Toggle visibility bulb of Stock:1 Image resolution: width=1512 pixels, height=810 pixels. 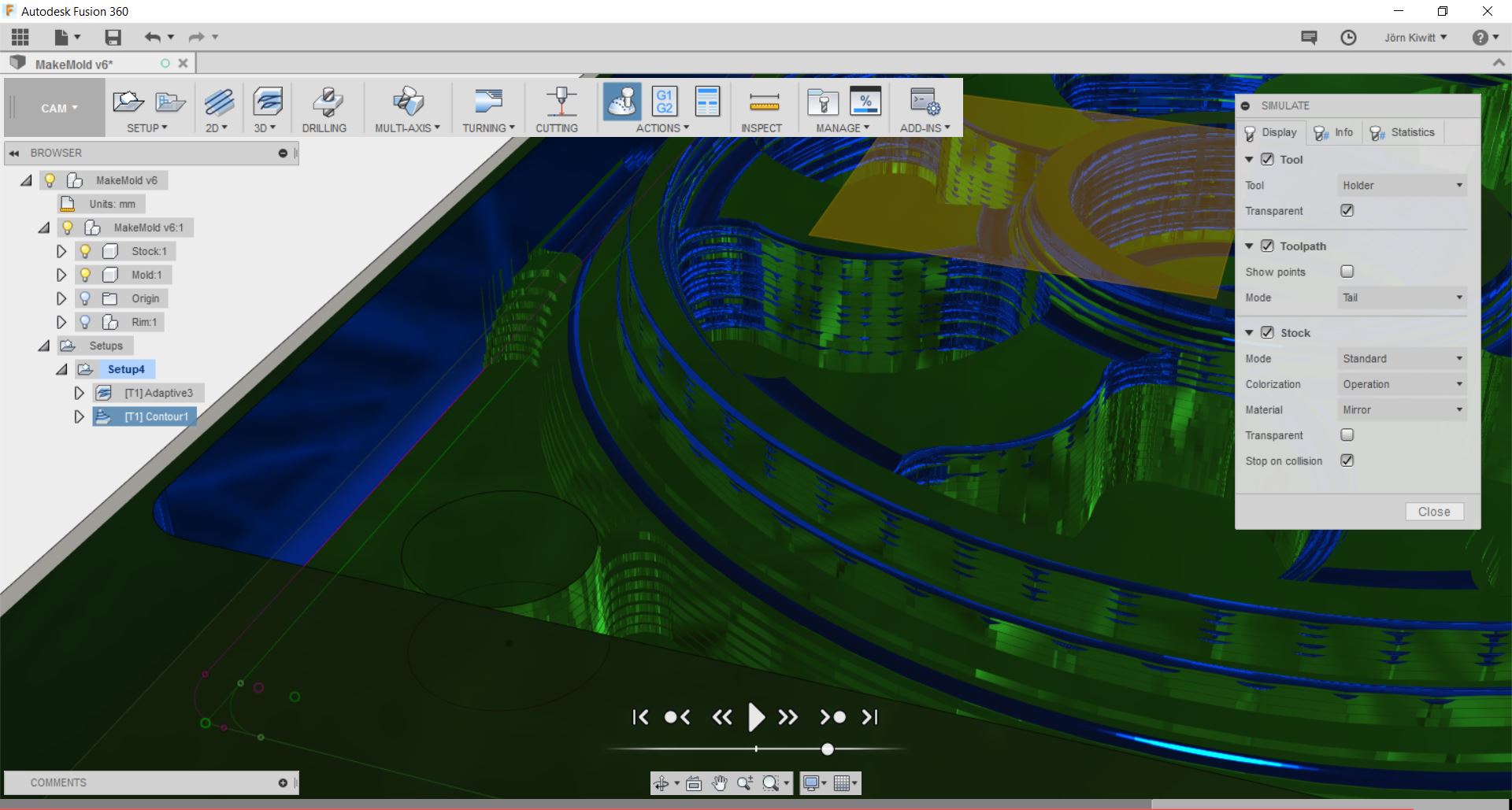tap(85, 251)
